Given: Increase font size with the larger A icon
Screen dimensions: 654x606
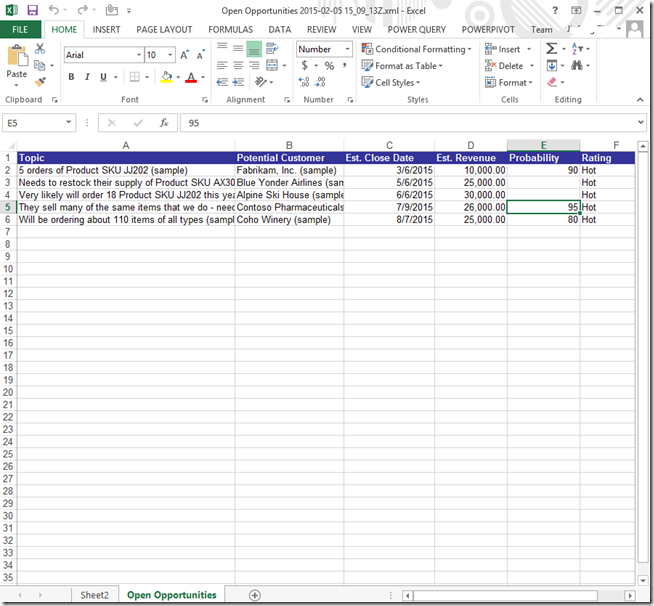Looking at the screenshot, I should [x=184, y=55].
